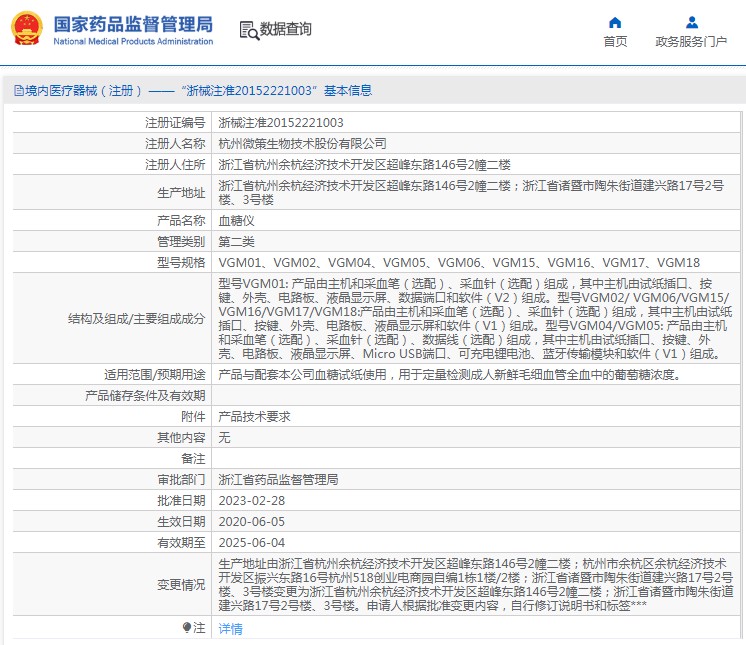746x645 pixels.
Task: Click the 政务服务门户 user icon
Action: point(692,22)
